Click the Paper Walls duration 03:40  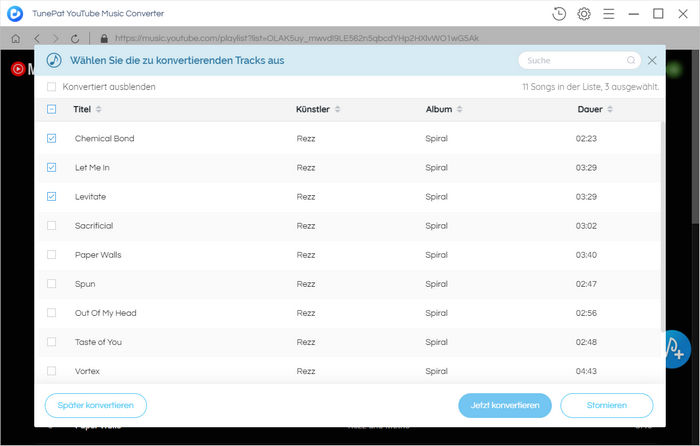pos(586,255)
